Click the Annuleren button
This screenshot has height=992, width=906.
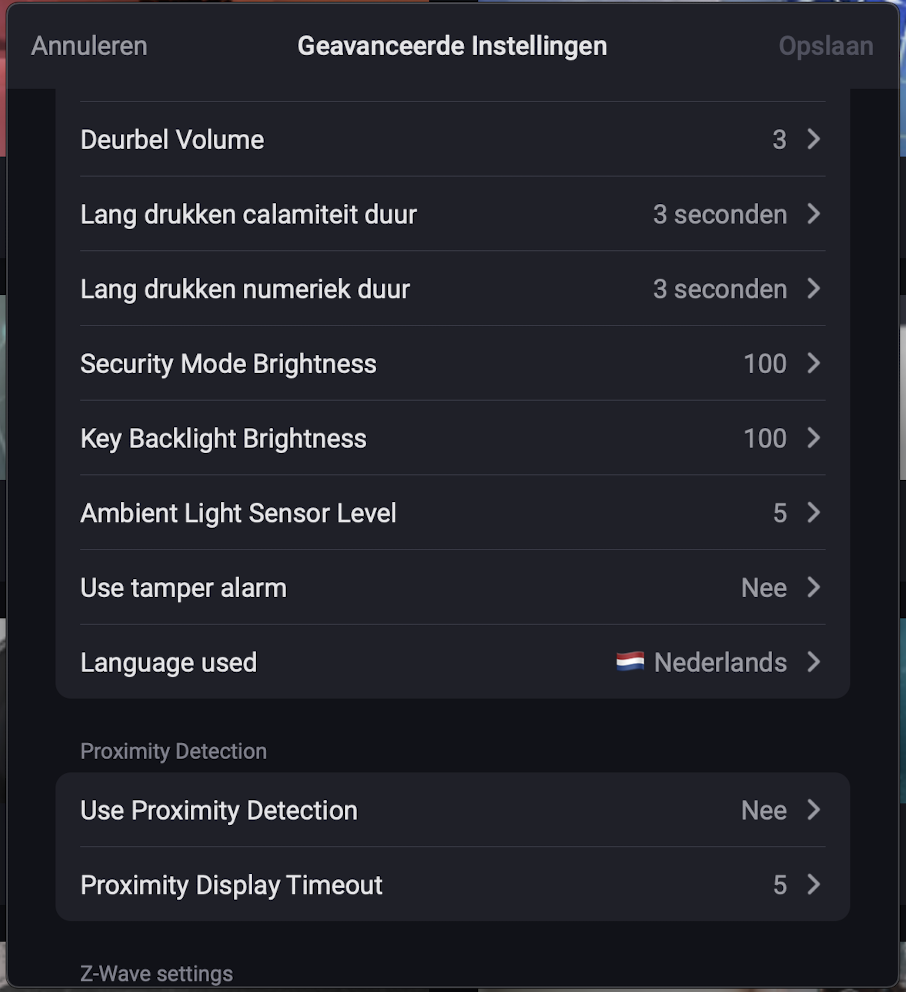89,46
